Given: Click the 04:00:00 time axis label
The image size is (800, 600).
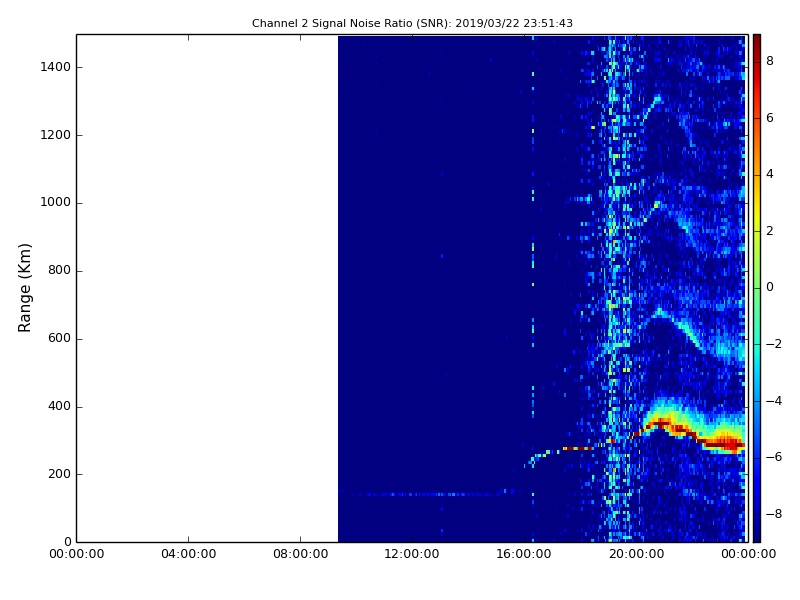Looking at the screenshot, I should point(188,554).
